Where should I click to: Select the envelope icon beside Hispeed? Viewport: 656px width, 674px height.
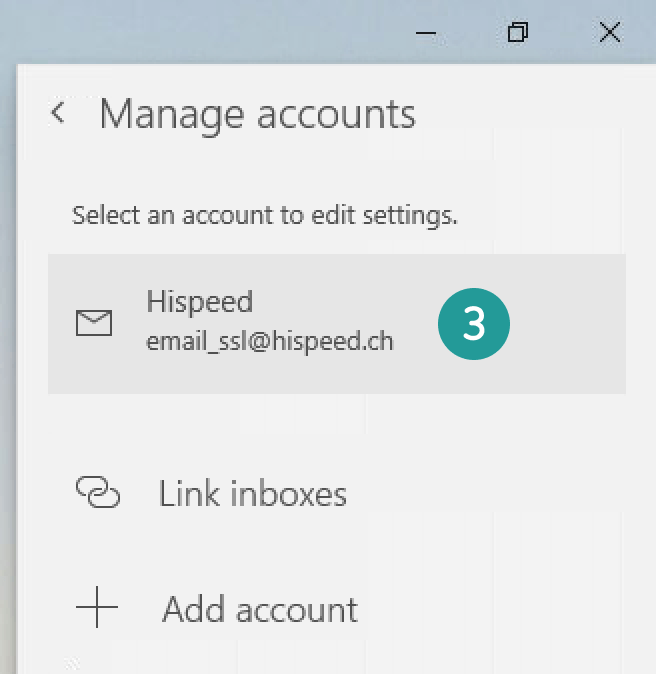point(94,323)
